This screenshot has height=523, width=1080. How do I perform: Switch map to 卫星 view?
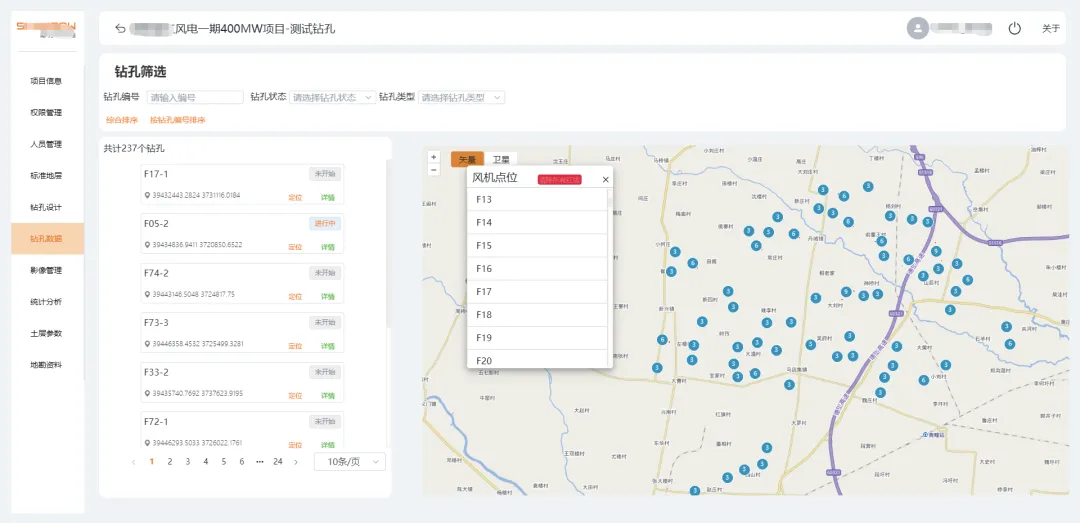(x=501, y=158)
